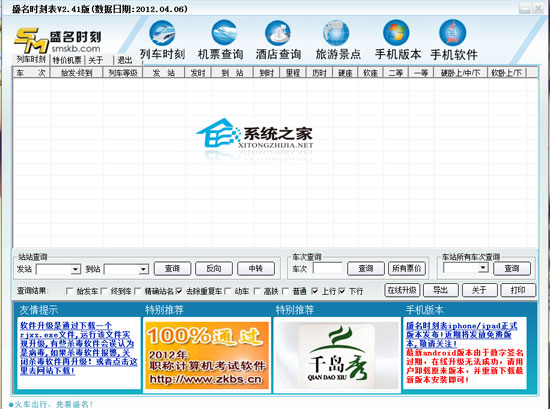Click the red android版本 notice text

click(x=464, y=366)
